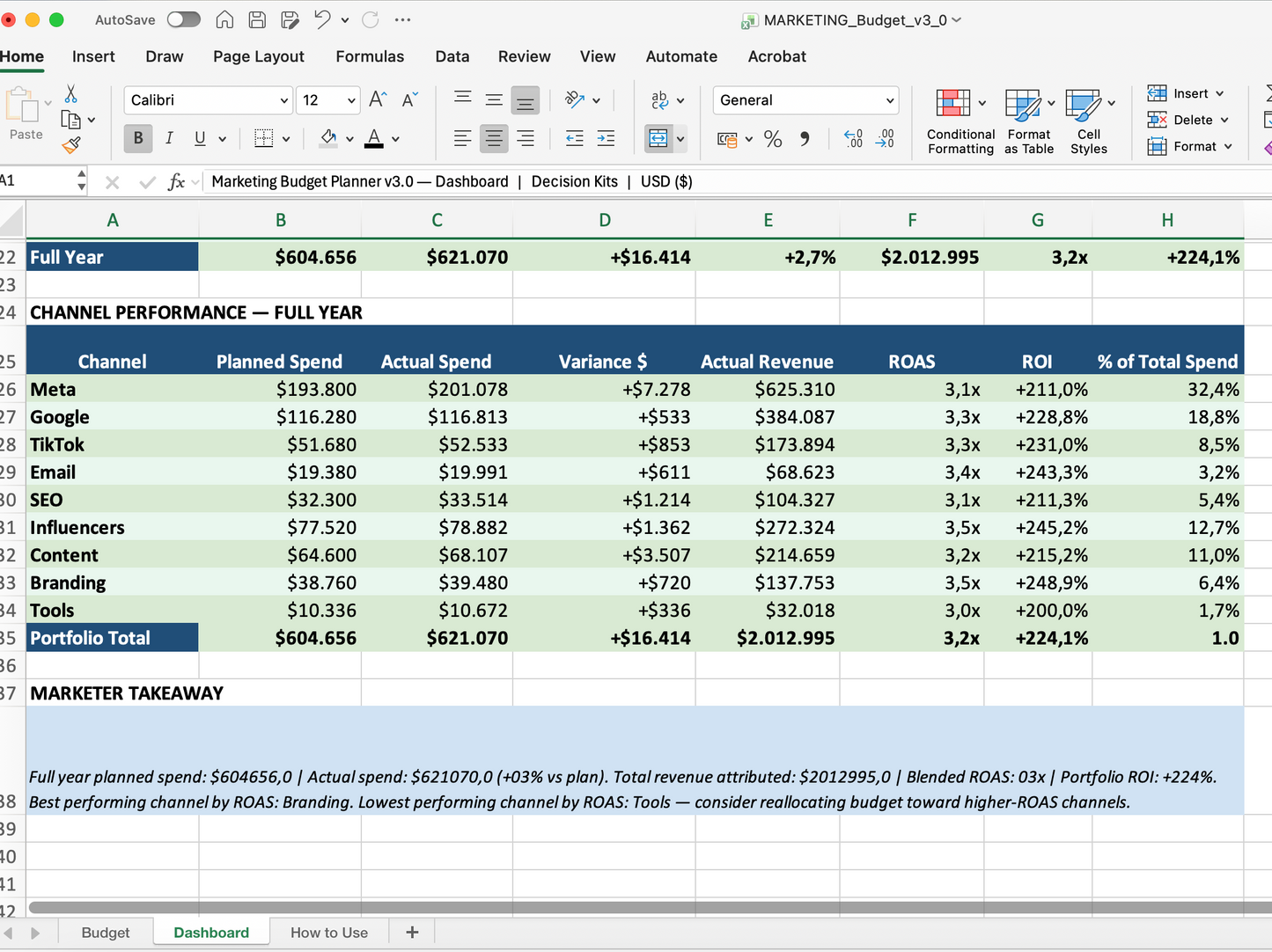Align text right

tap(526, 138)
